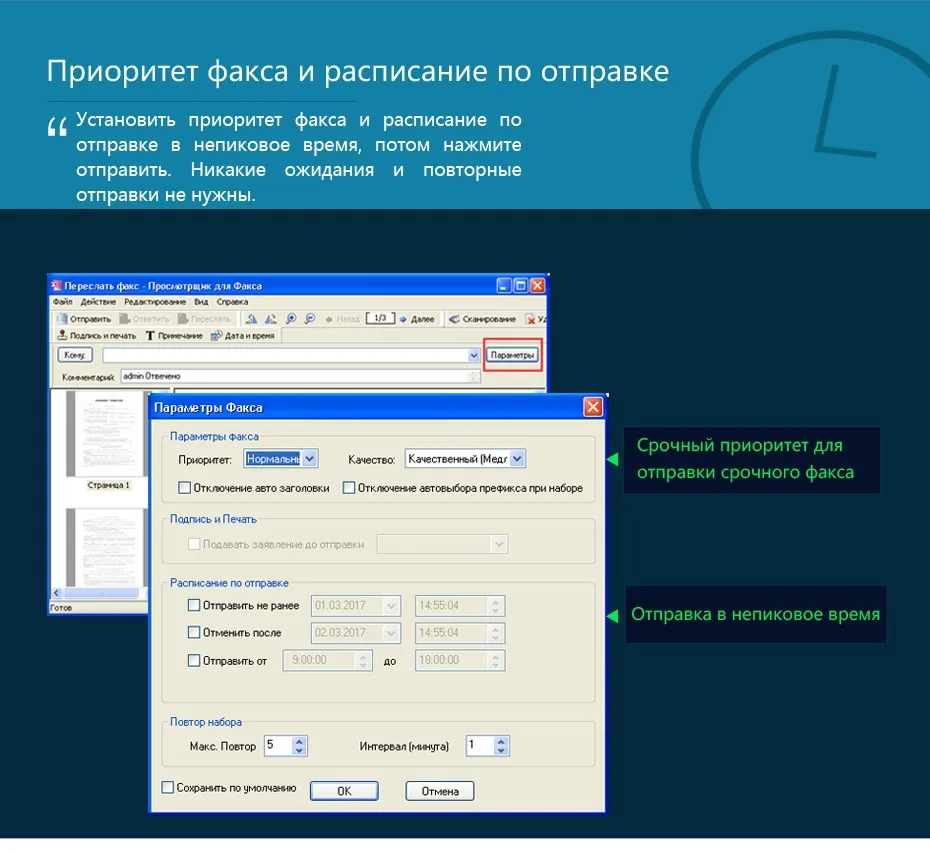Select the second page thumbnail
The image size is (930, 853).
(x=107, y=547)
